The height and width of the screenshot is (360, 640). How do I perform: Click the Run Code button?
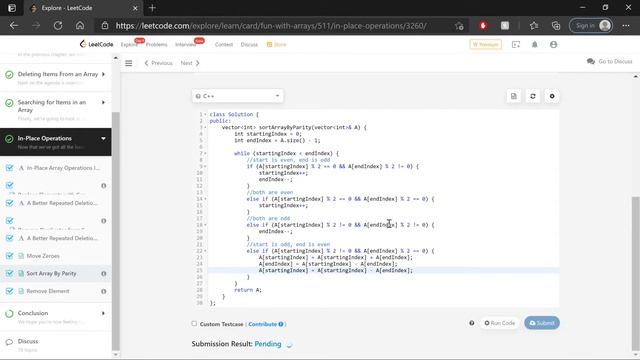500,323
